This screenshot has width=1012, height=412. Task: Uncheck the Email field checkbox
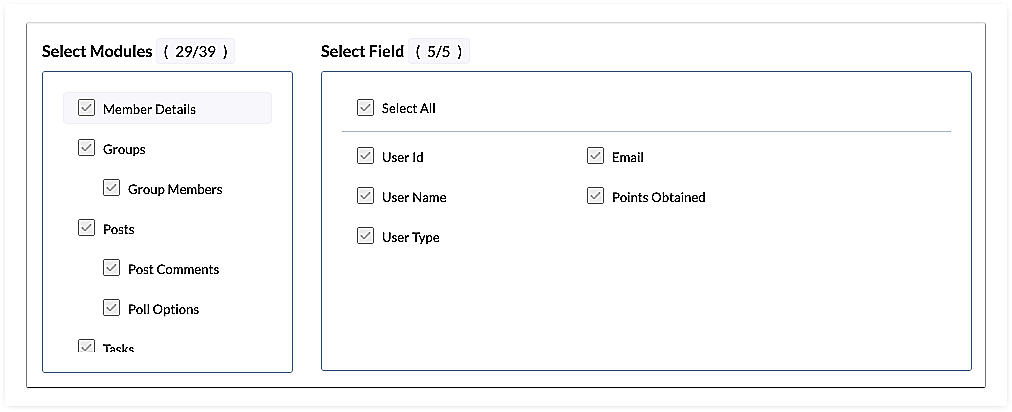click(595, 156)
